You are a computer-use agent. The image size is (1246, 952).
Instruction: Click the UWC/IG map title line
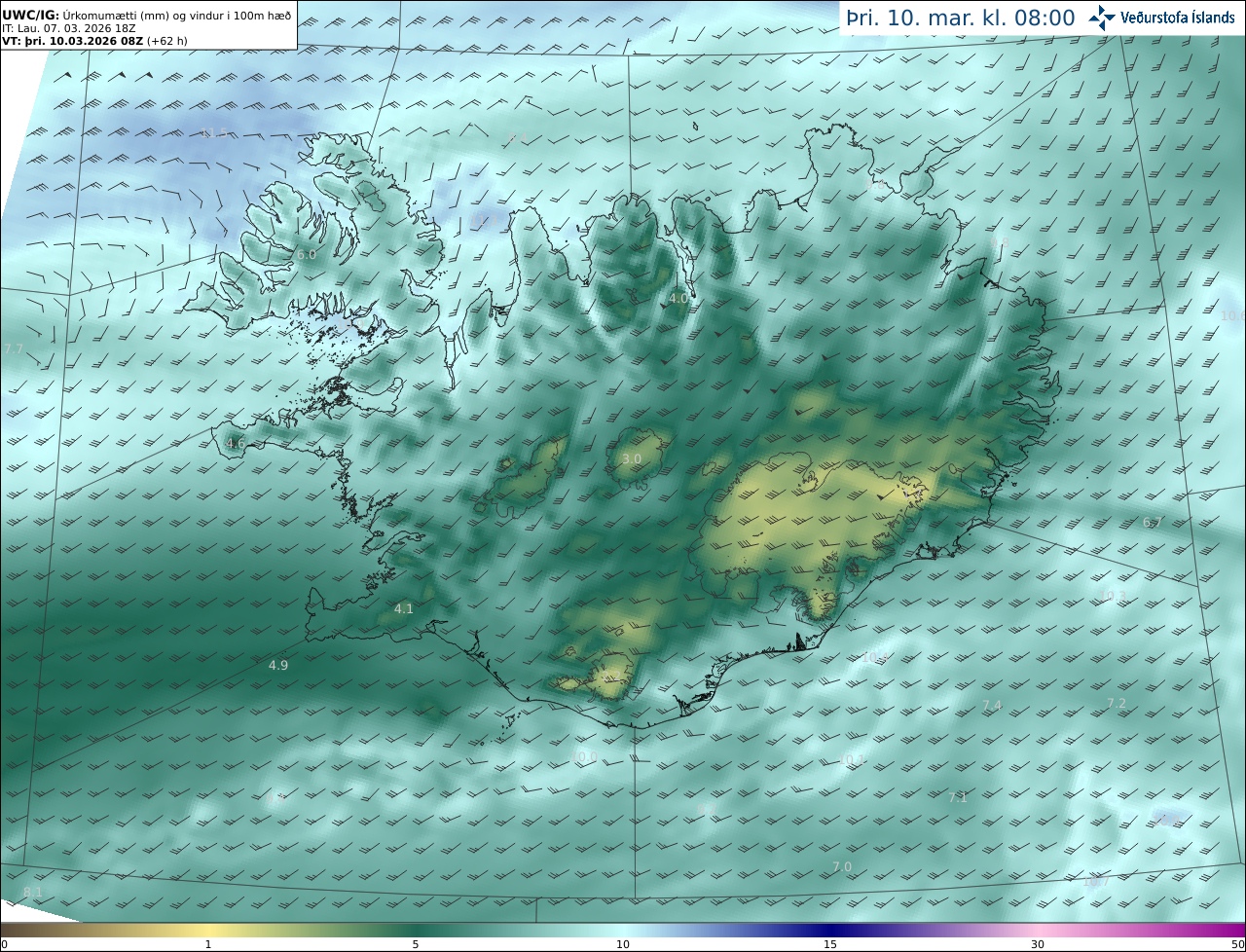[147, 15]
